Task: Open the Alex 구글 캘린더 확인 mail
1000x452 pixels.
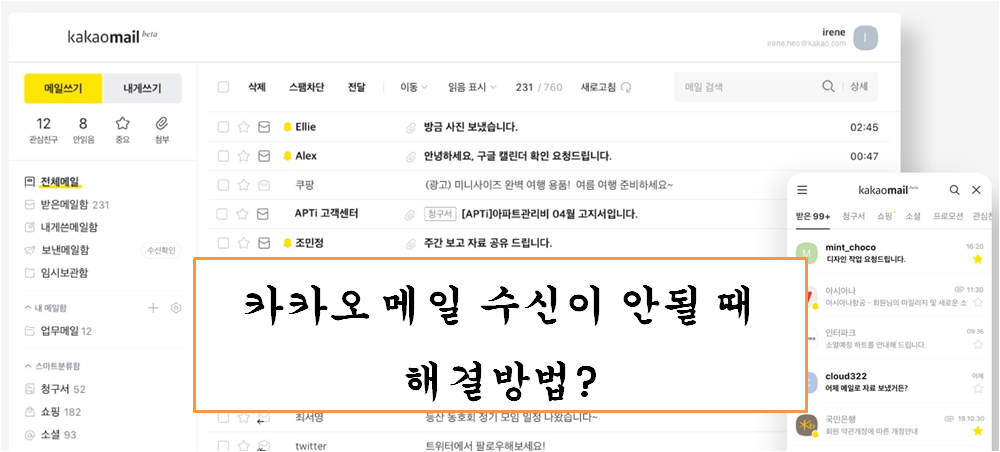Action: point(517,156)
